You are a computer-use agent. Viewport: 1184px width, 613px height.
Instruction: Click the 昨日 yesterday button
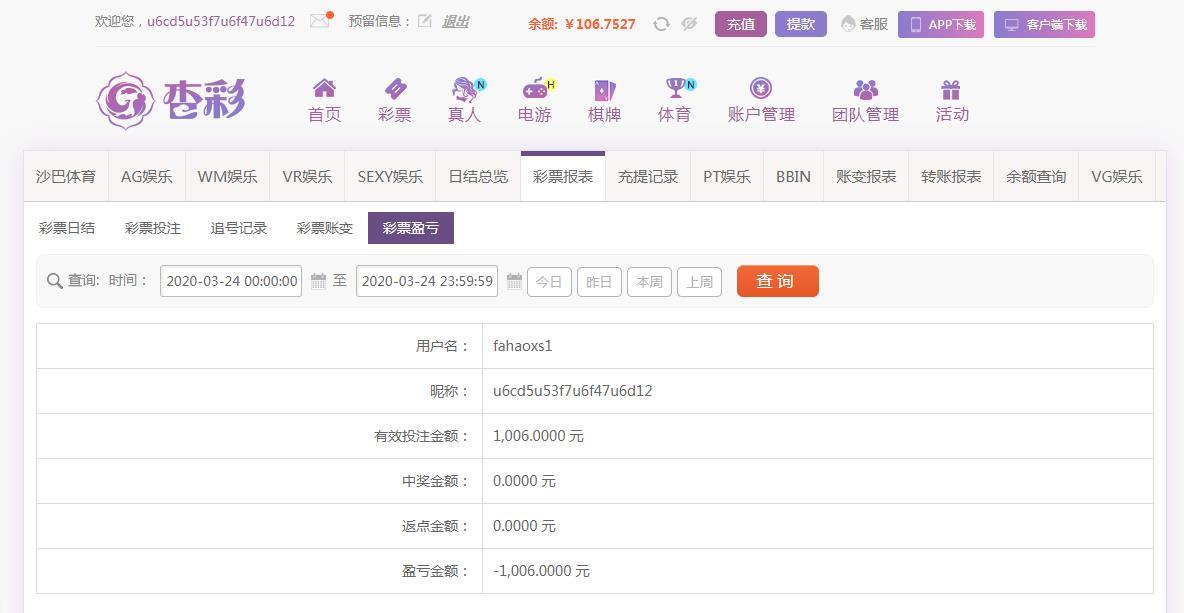coord(599,282)
